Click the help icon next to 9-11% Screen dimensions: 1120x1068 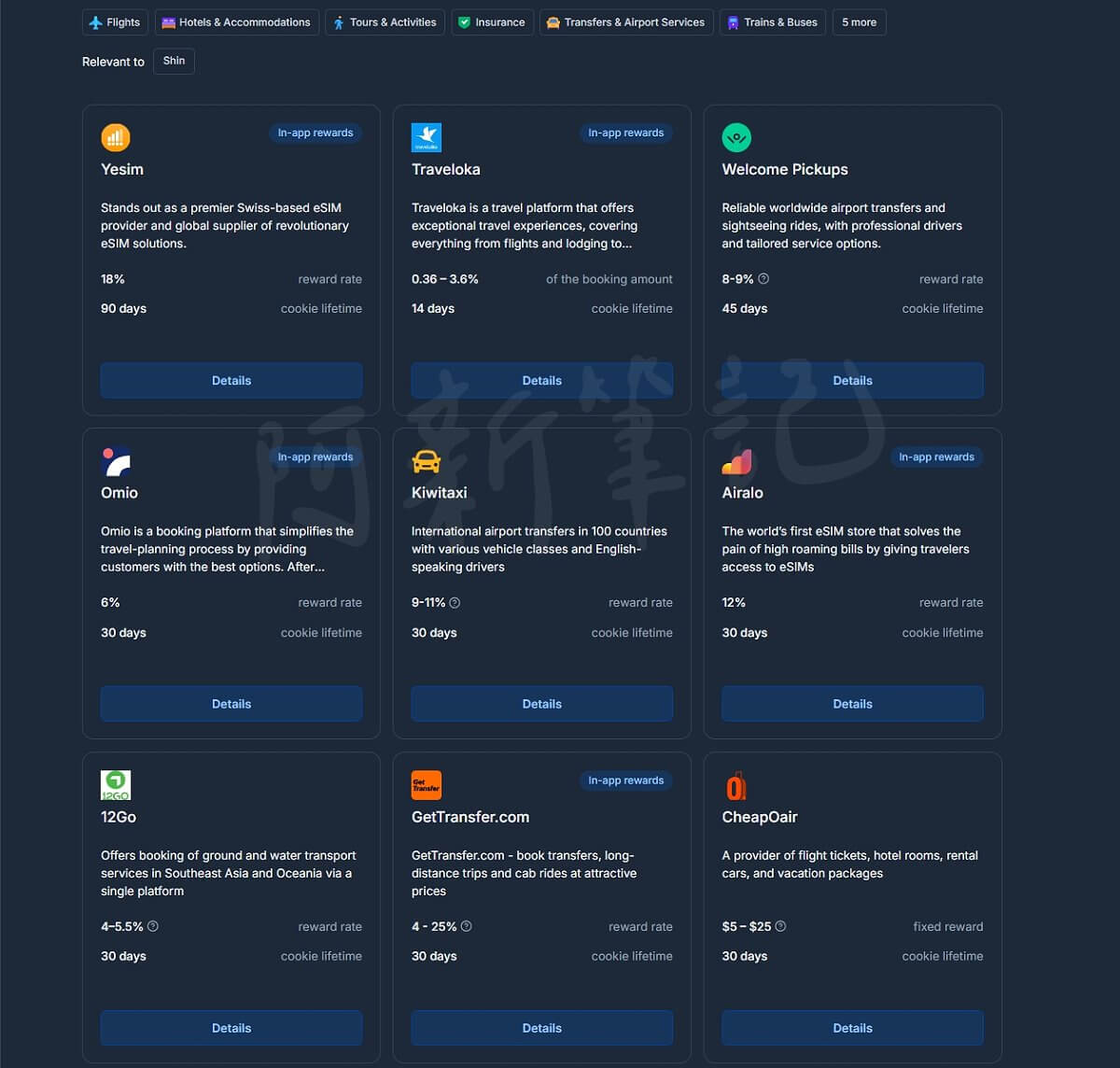click(455, 603)
